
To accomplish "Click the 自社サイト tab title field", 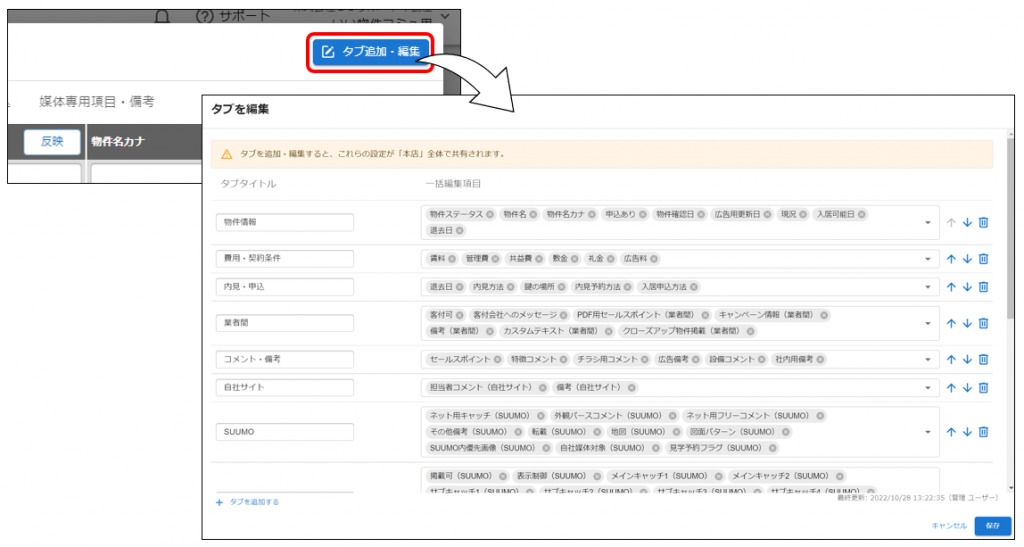I will coord(285,387).
